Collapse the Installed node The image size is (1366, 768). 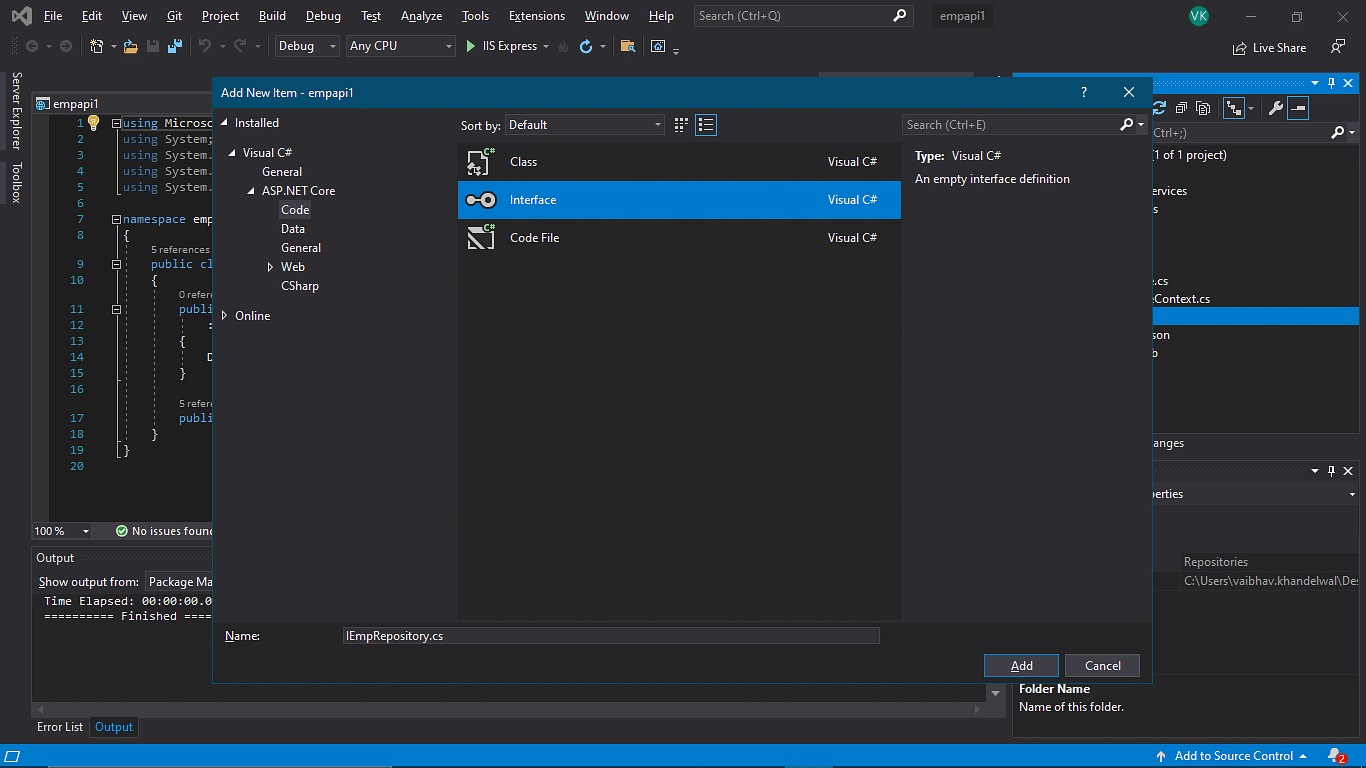pyautogui.click(x=224, y=124)
